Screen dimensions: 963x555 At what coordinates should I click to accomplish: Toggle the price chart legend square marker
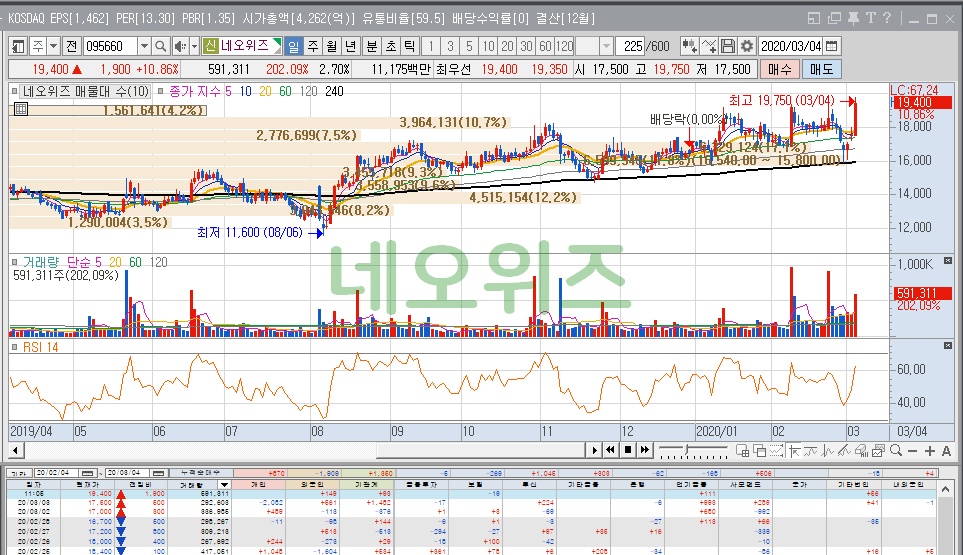(x=14, y=91)
